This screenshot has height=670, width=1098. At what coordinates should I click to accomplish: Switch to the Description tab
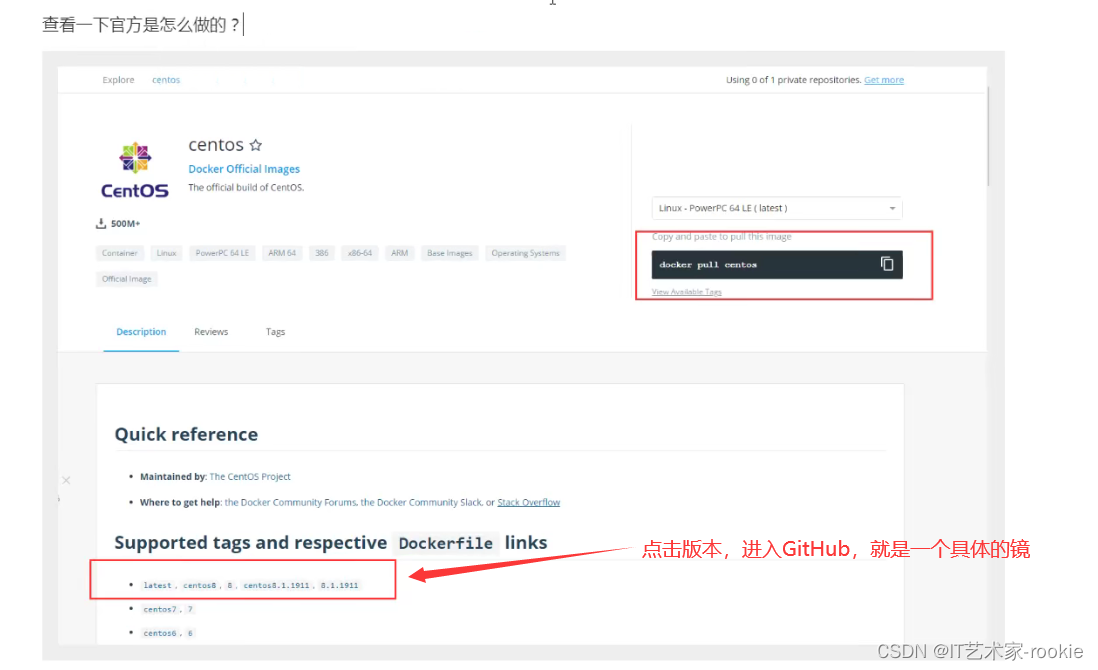pos(141,332)
